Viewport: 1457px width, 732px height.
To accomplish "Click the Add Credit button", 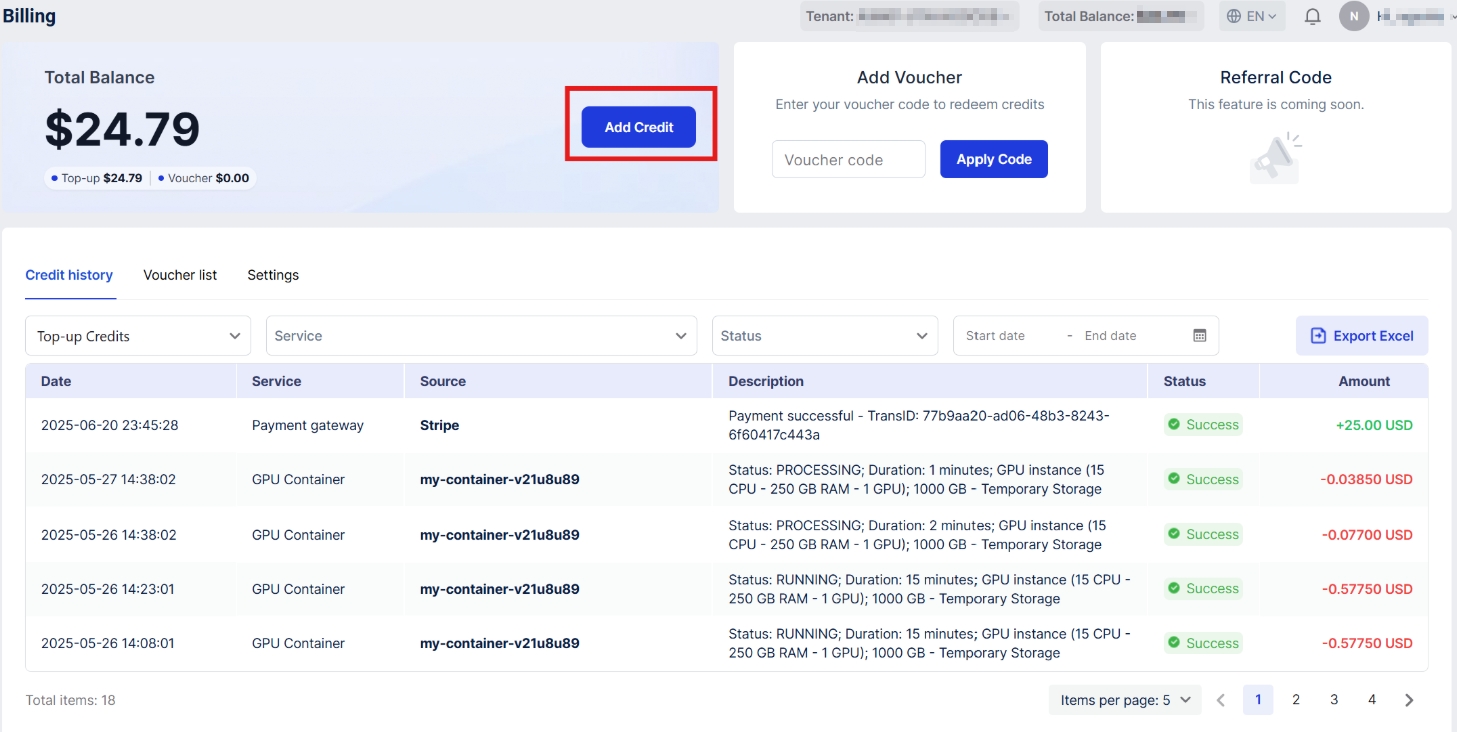I will pyautogui.click(x=639, y=127).
